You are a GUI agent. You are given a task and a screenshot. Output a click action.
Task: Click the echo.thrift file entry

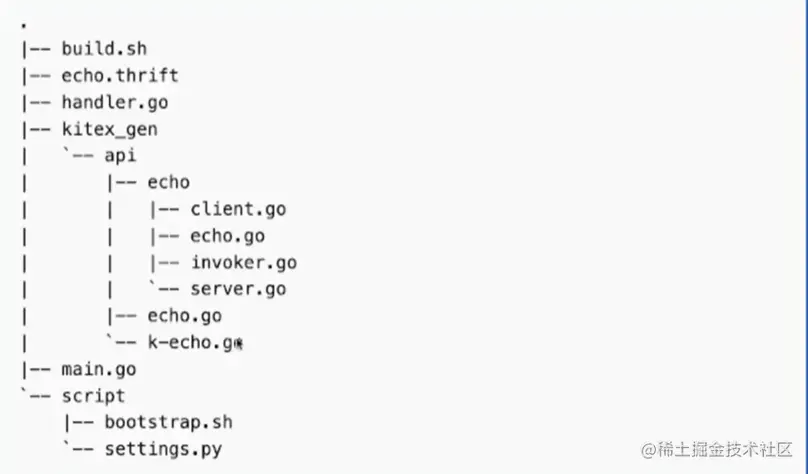pos(120,75)
